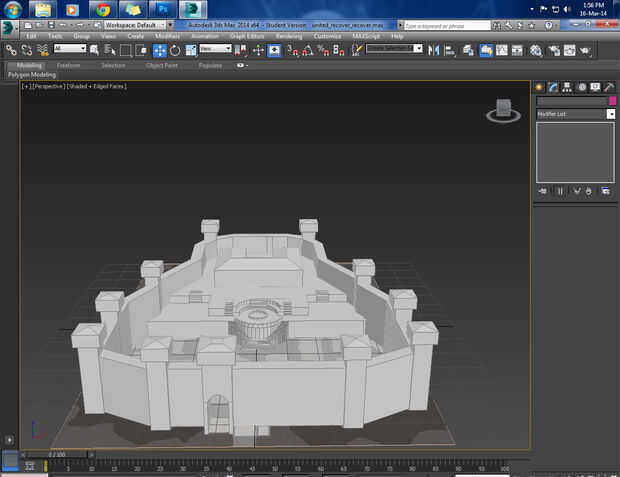Toggle Show End Result in modifier stack

[560, 190]
